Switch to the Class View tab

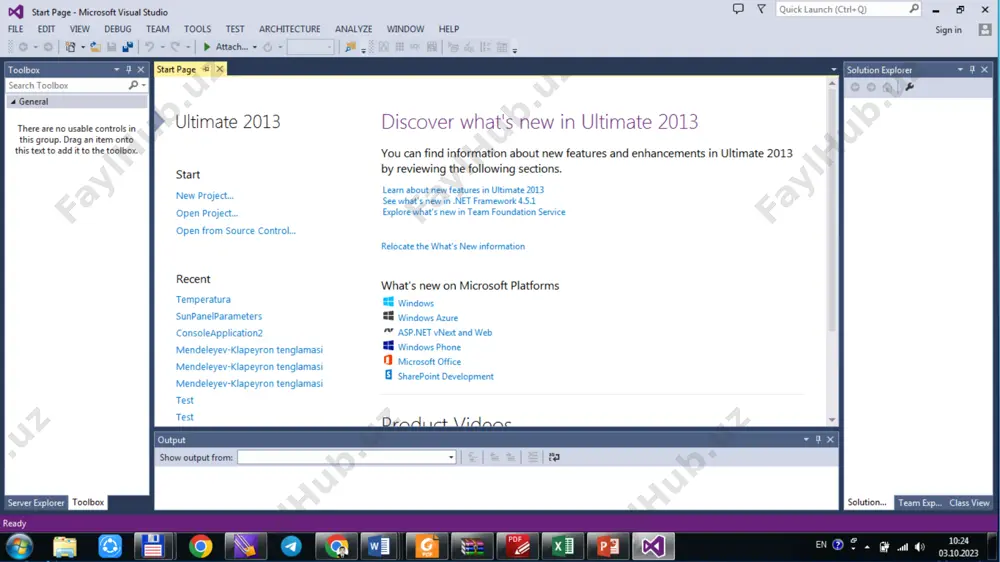pos(969,503)
